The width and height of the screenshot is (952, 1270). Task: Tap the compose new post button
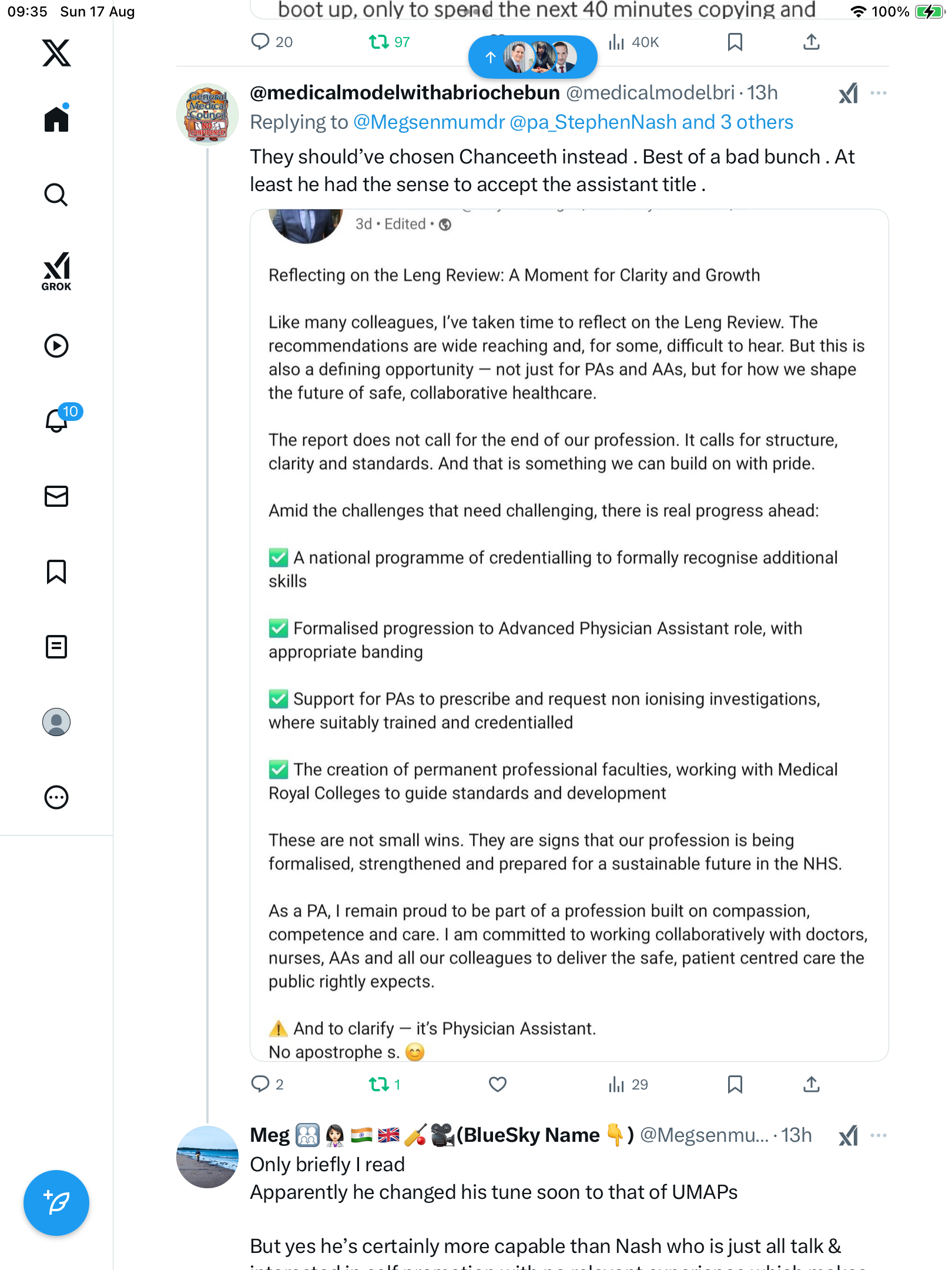[56, 1203]
